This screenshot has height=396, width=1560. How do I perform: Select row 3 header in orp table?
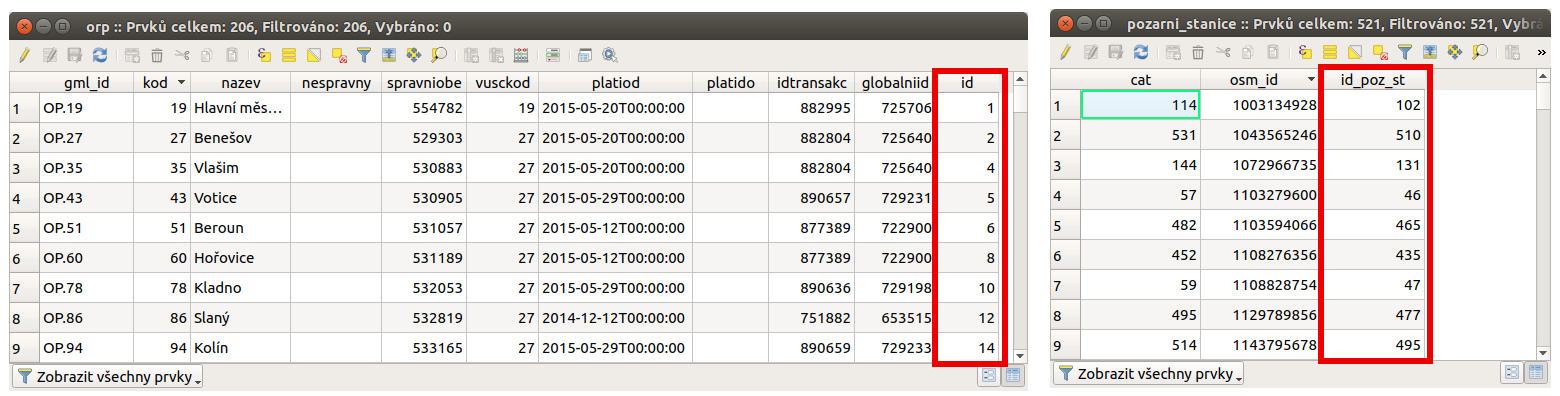tap(23, 168)
